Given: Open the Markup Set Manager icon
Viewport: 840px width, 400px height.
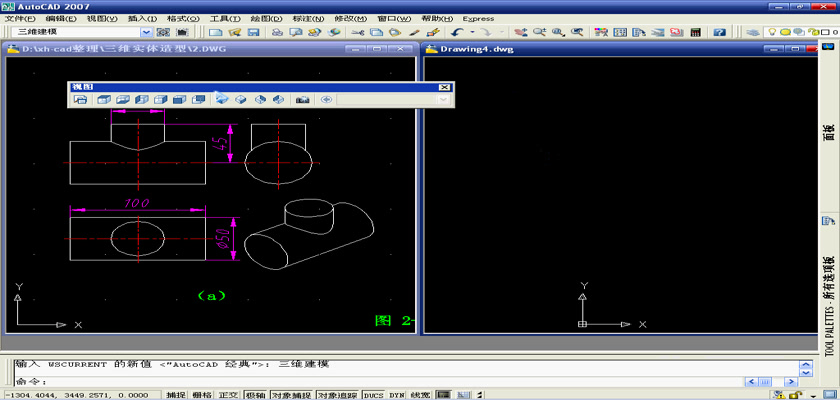Looking at the screenshot, I should 676,32.
